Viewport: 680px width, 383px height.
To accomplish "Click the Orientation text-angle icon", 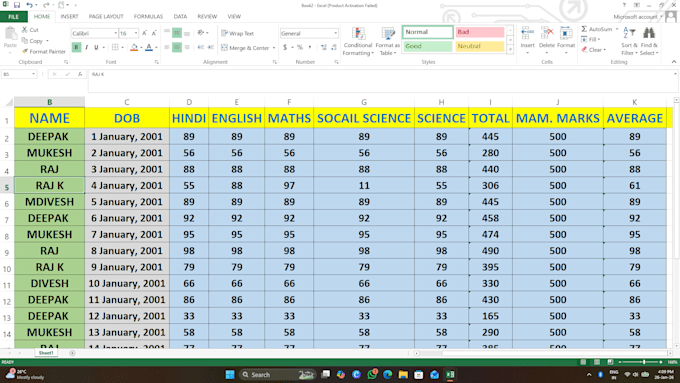I will click(201, 33).
